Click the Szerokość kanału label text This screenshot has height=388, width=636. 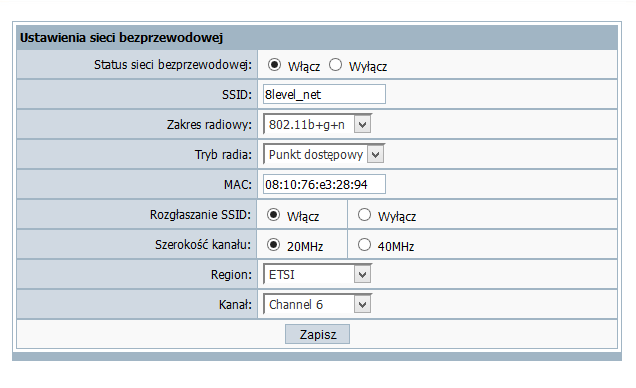click(x=203, y=245)
